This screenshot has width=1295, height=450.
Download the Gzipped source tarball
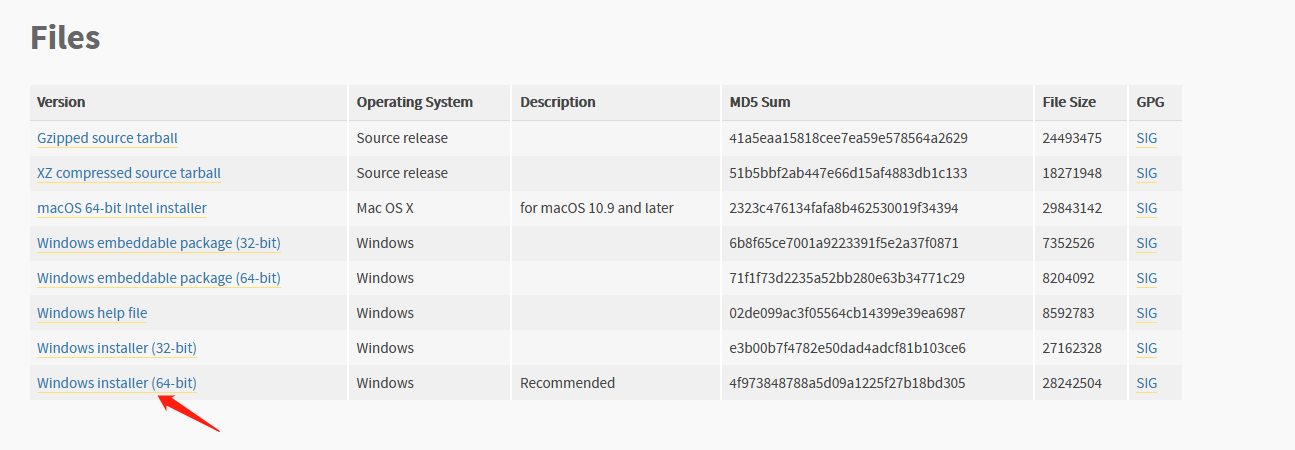coord(107,138)
